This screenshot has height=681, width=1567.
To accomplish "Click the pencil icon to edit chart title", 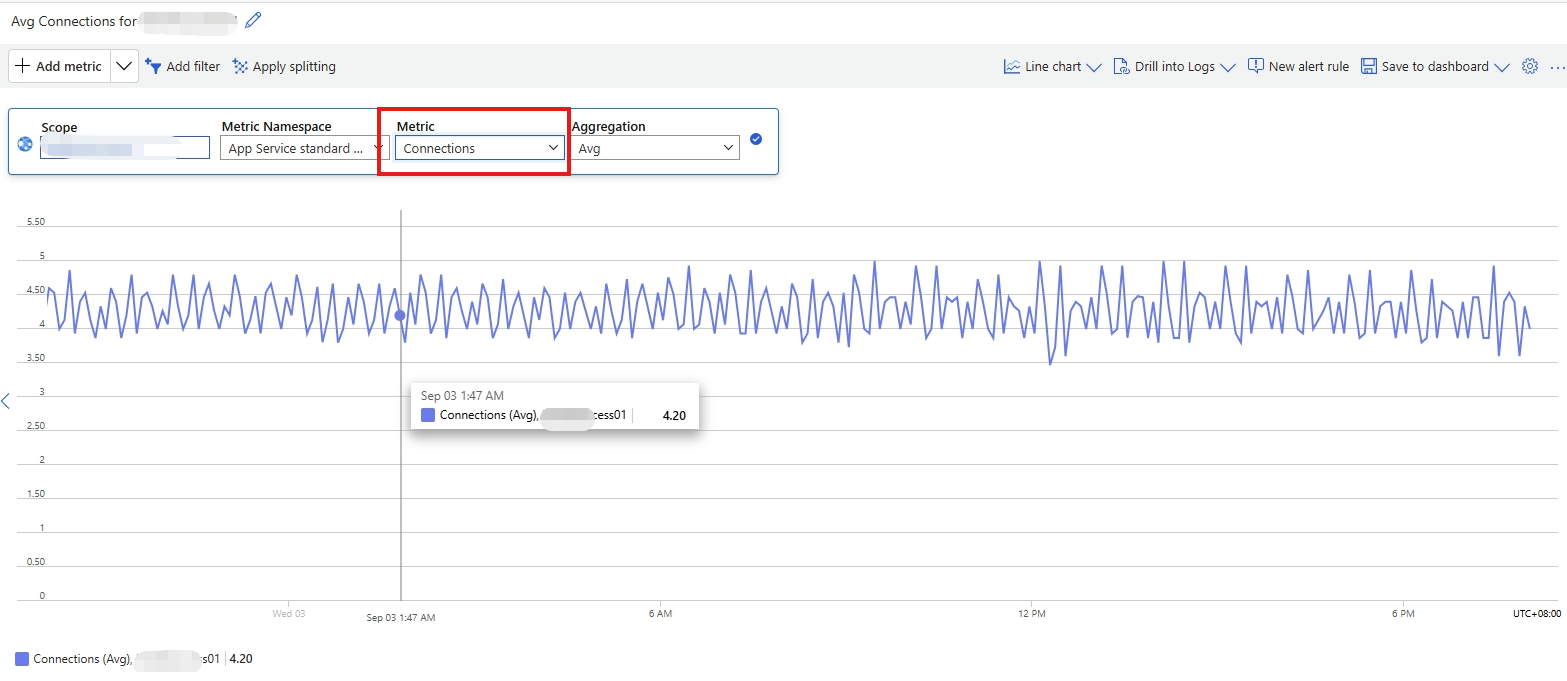I will point(253,20).
